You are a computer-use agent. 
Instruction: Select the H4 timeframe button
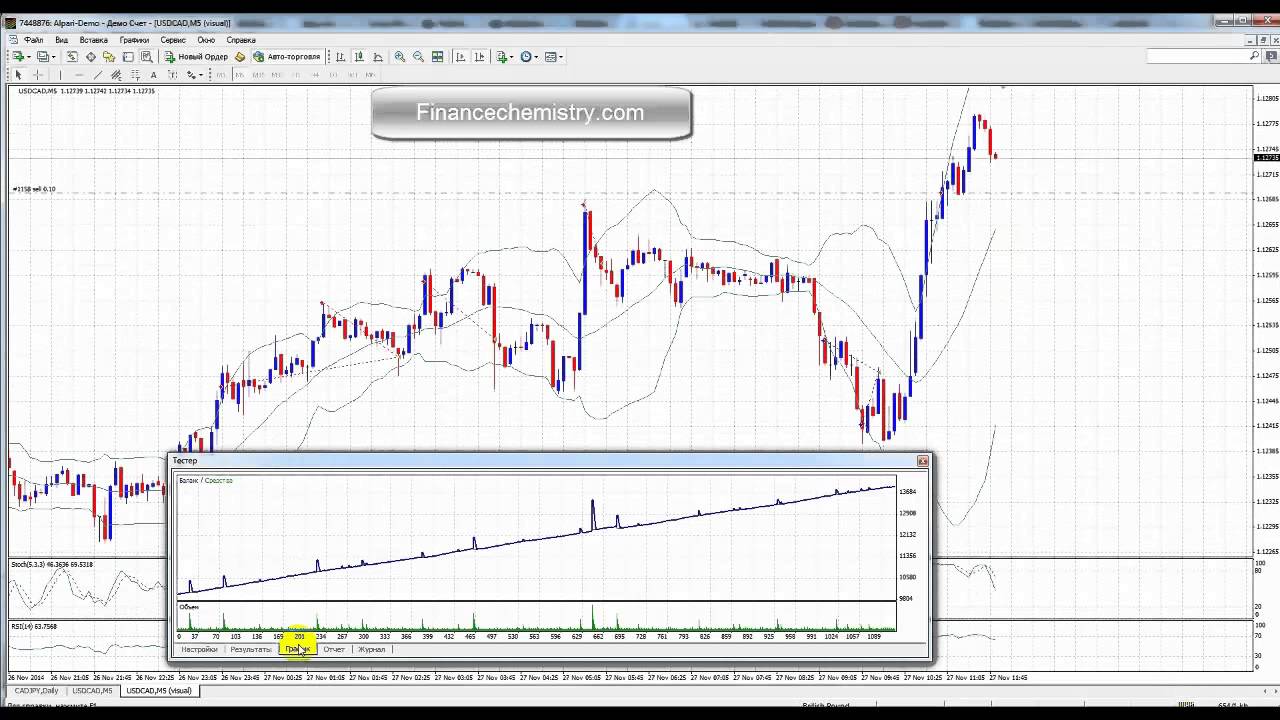point(315,75)
